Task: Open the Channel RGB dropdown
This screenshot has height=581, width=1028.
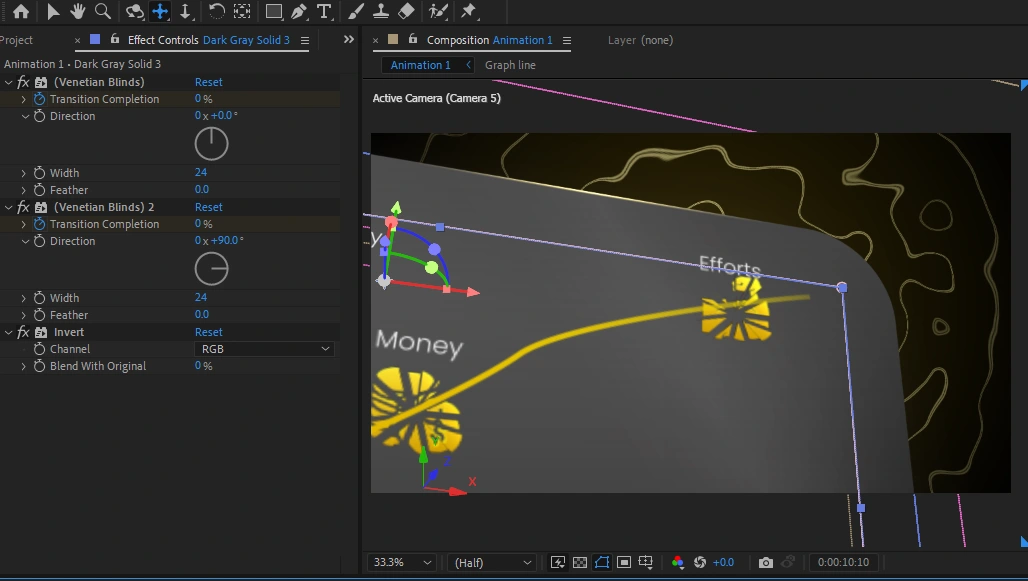Action: 264,349
